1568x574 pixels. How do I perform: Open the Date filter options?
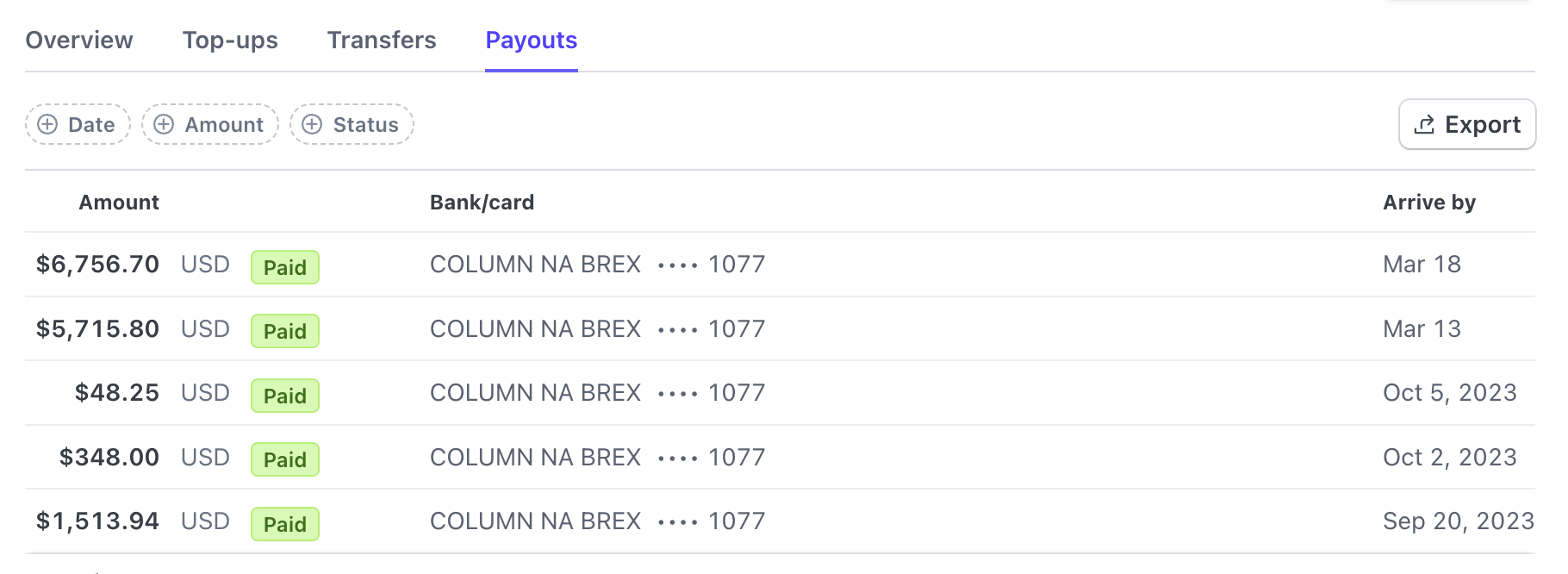click(78, 124)
